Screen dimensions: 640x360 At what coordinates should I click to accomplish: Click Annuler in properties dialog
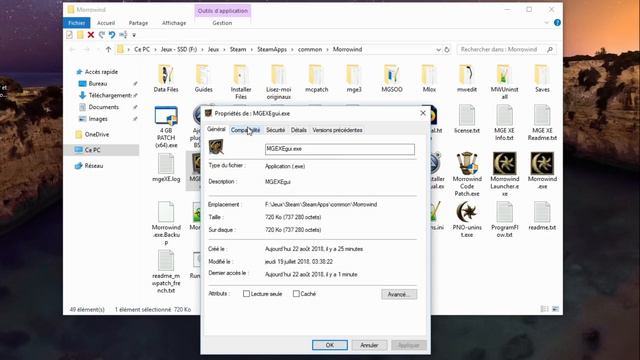pos(369,345)
